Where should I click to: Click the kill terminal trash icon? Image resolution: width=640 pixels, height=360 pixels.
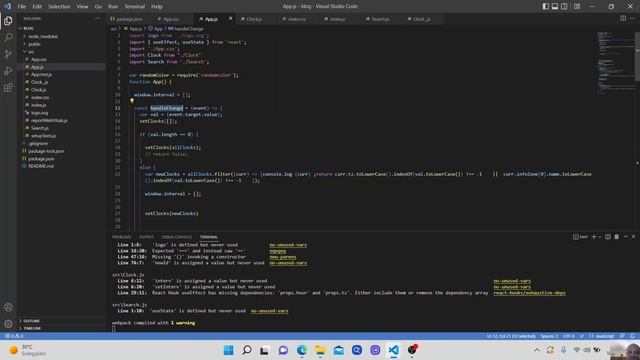coord(616,237)
